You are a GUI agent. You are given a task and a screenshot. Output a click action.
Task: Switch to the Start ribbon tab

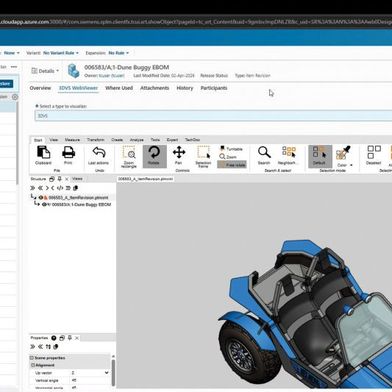pyautogui.click(x=38, y=140)
